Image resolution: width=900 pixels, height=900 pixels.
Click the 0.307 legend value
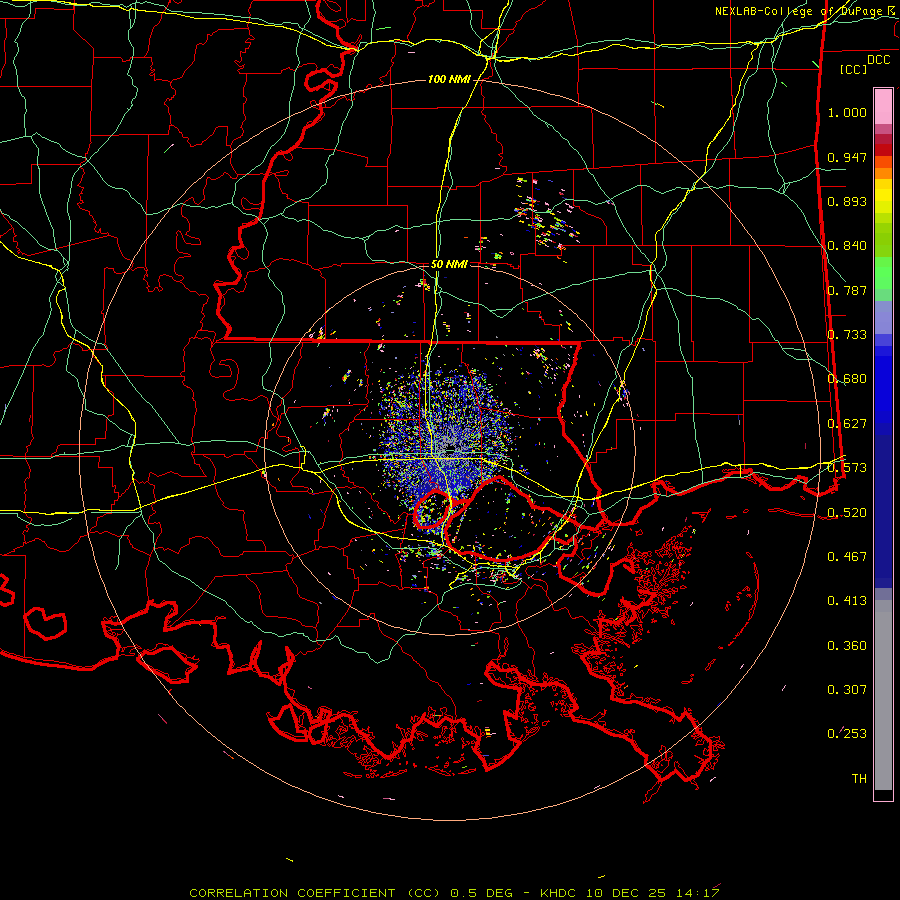coord(847,690)
